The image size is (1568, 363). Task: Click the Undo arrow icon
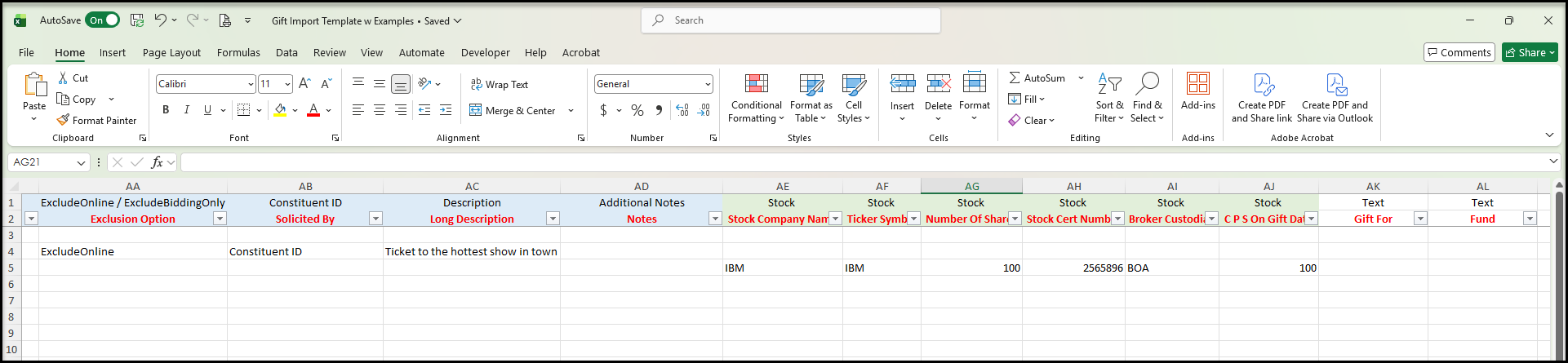(161, 20)
